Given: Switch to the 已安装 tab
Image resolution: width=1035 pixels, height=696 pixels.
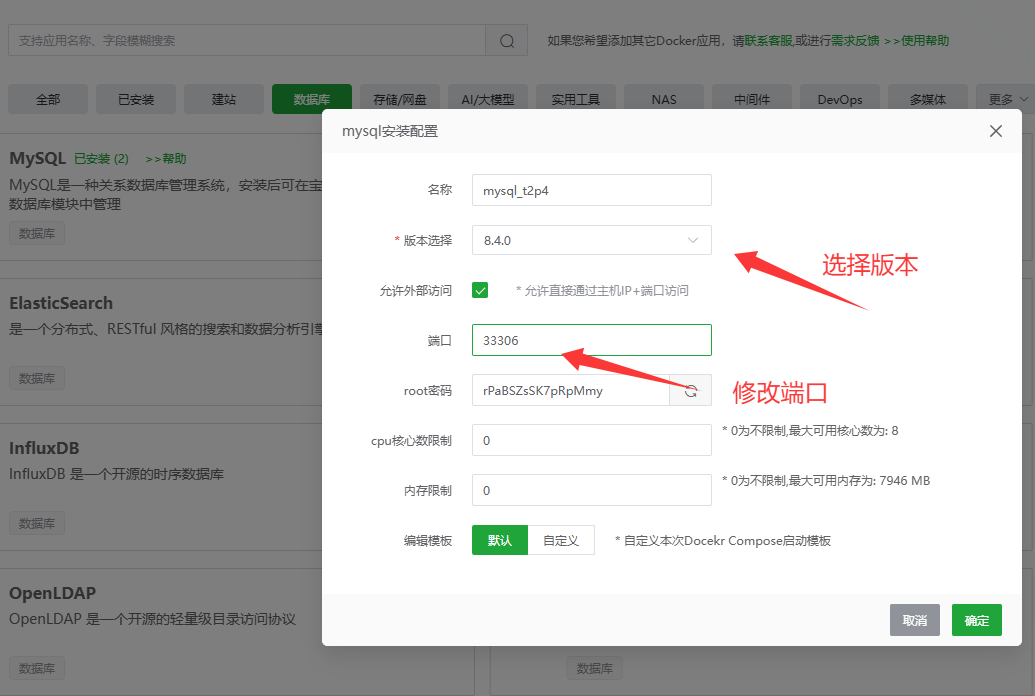Looking at the screenshot, I should click(136, 99).
